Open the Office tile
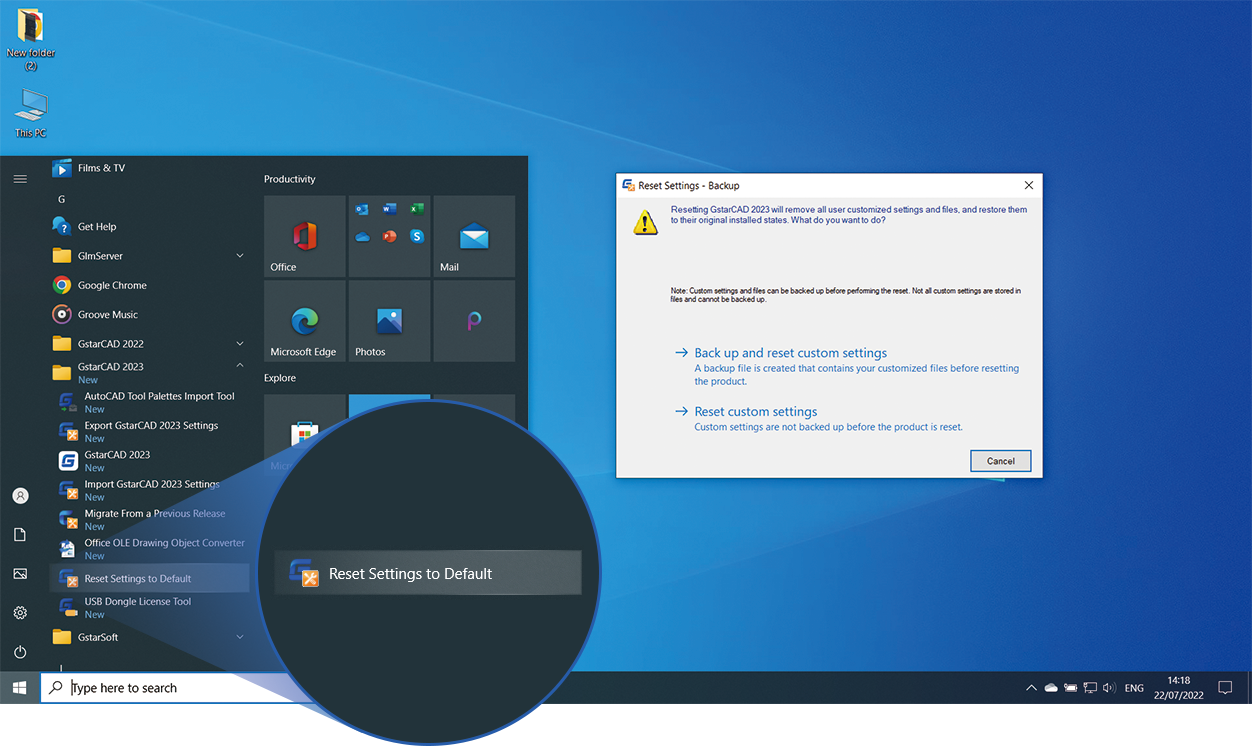The height and width of the screenshot is (746, 1252). coord(305,236)
